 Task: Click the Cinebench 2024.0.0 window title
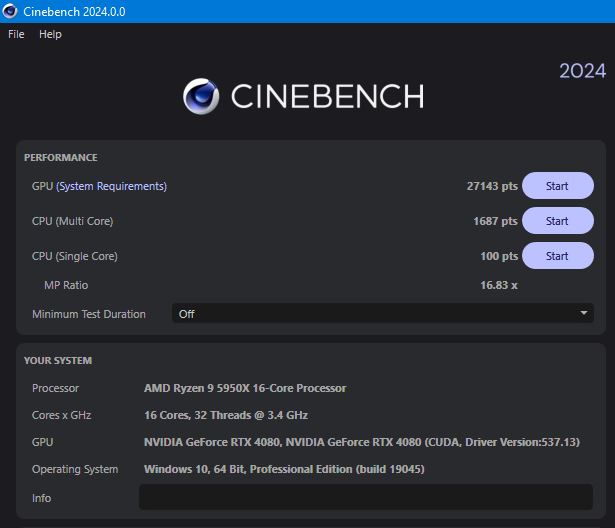click(74, 11)
